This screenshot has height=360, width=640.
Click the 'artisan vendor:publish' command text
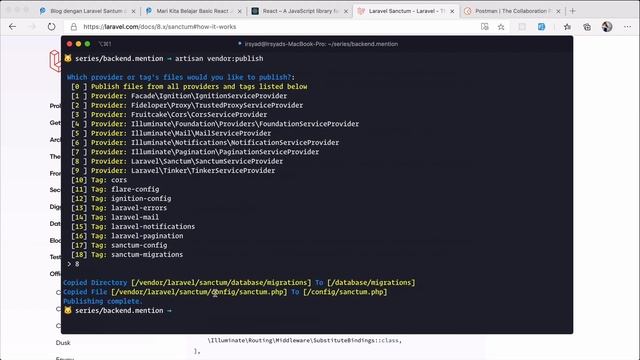point(219,58)
